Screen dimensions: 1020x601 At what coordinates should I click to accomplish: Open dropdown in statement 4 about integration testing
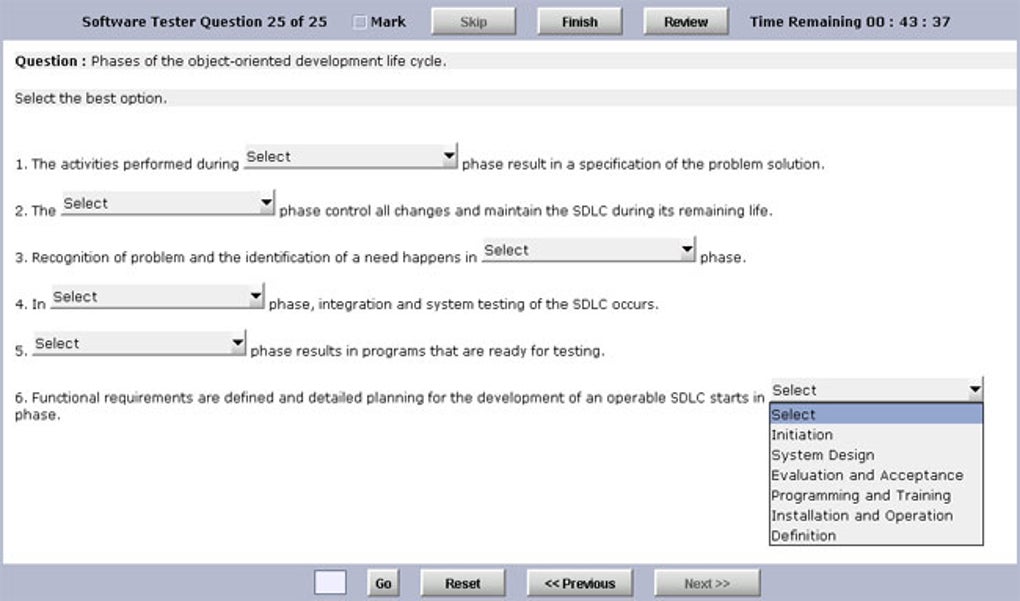pyautogui.click(x=157, y=297)
